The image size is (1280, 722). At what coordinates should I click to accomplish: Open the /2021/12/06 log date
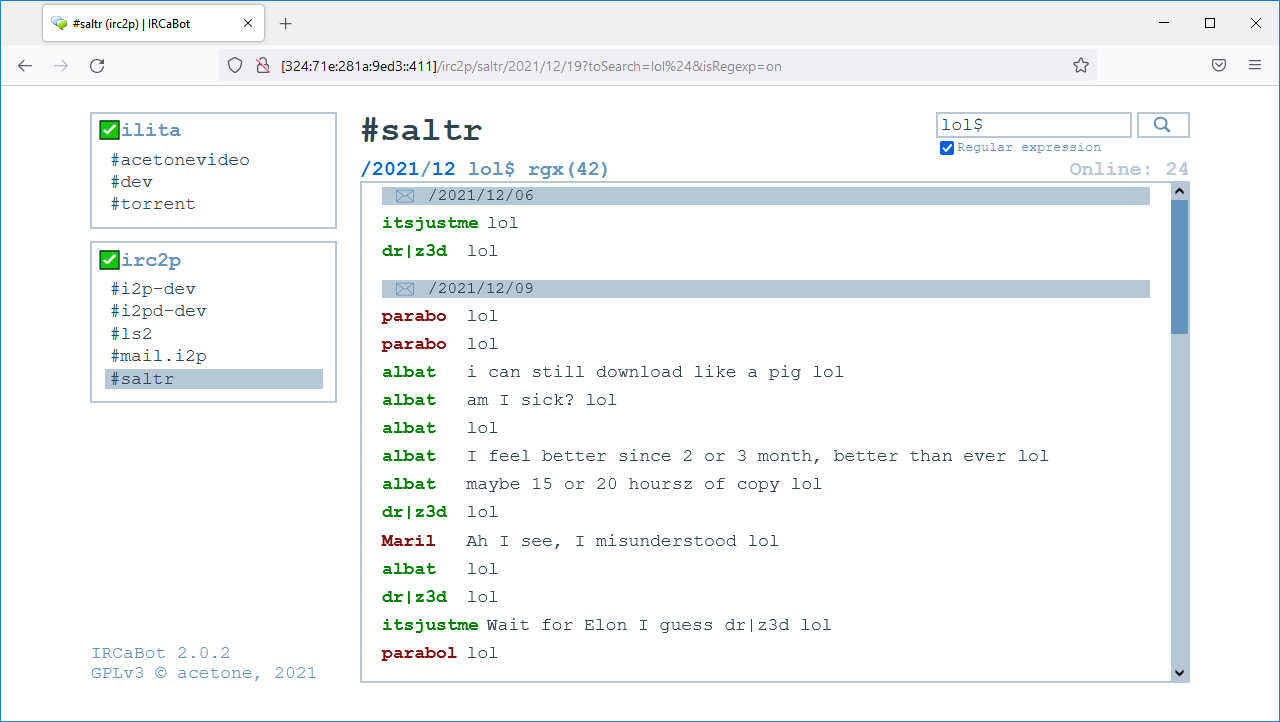tap(481, 196)
